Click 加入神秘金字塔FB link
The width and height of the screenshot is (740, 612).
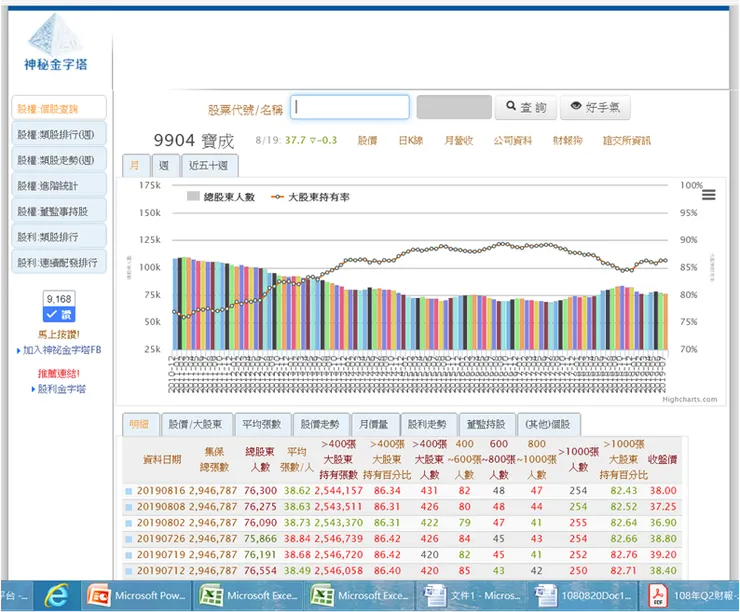[62, 350]
